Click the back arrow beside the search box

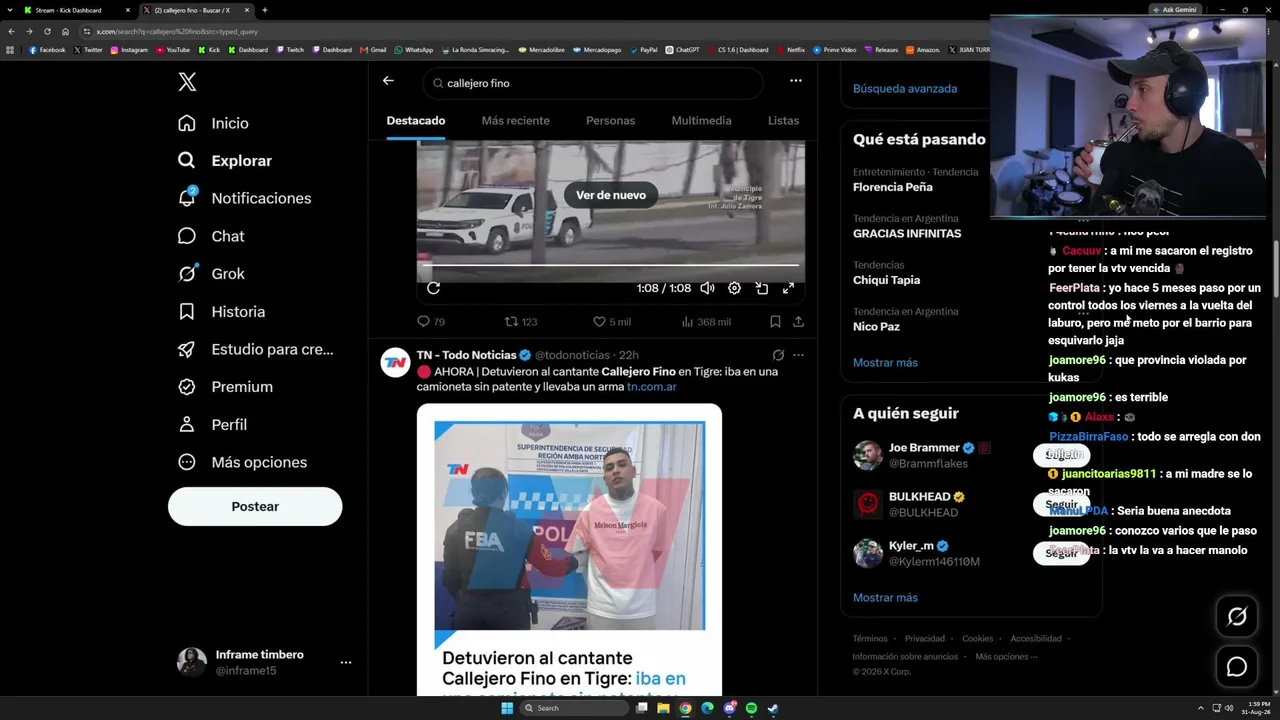click(x=388, y=81)
